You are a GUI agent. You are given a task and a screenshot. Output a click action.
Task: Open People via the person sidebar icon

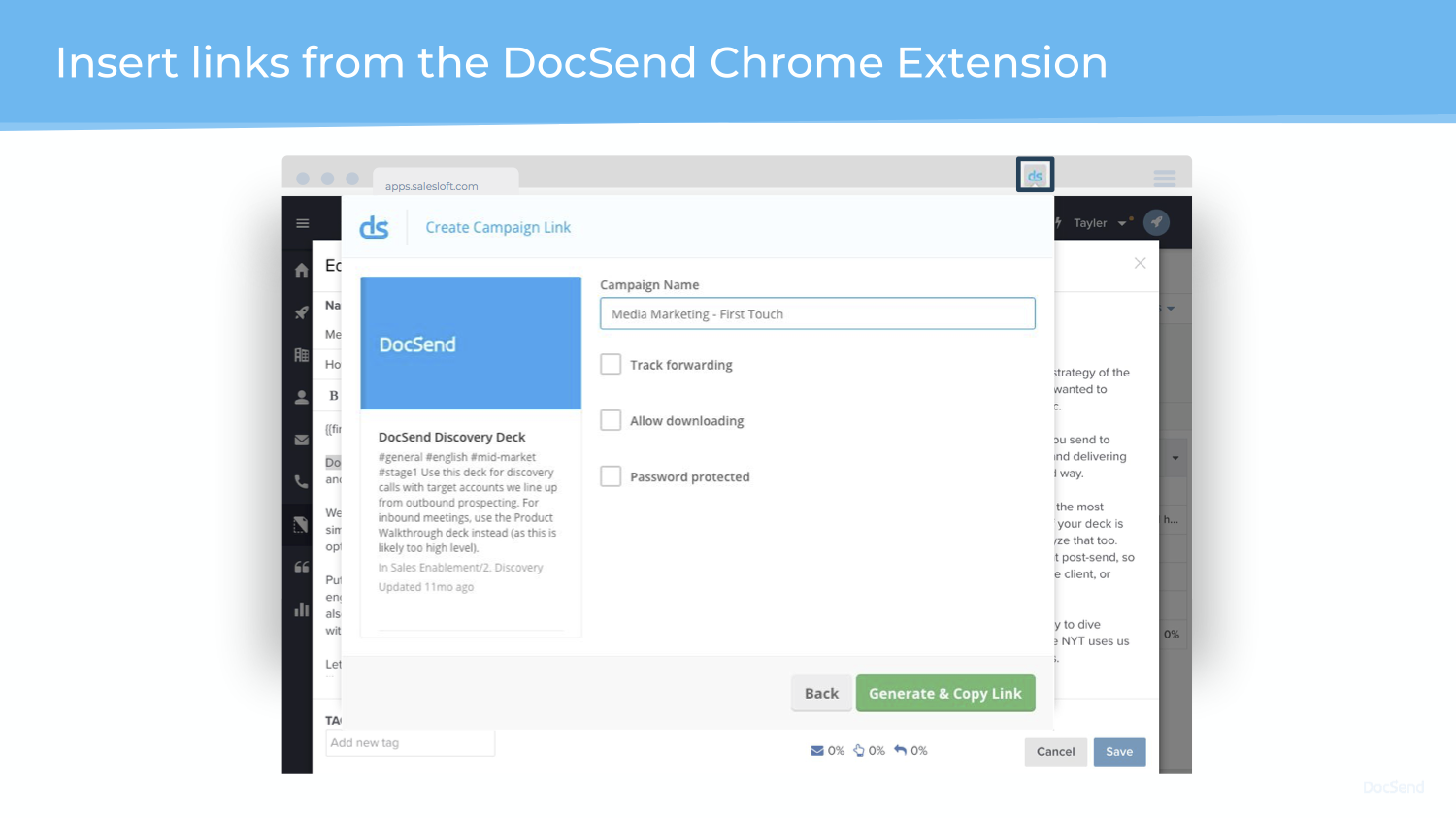(302, 397)
